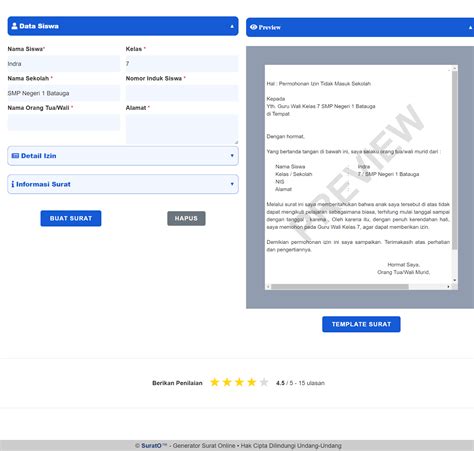Click the preview scroll-down arrow
Image resolution: width=474 pixels, height=451 pixels.
[455, 280]
